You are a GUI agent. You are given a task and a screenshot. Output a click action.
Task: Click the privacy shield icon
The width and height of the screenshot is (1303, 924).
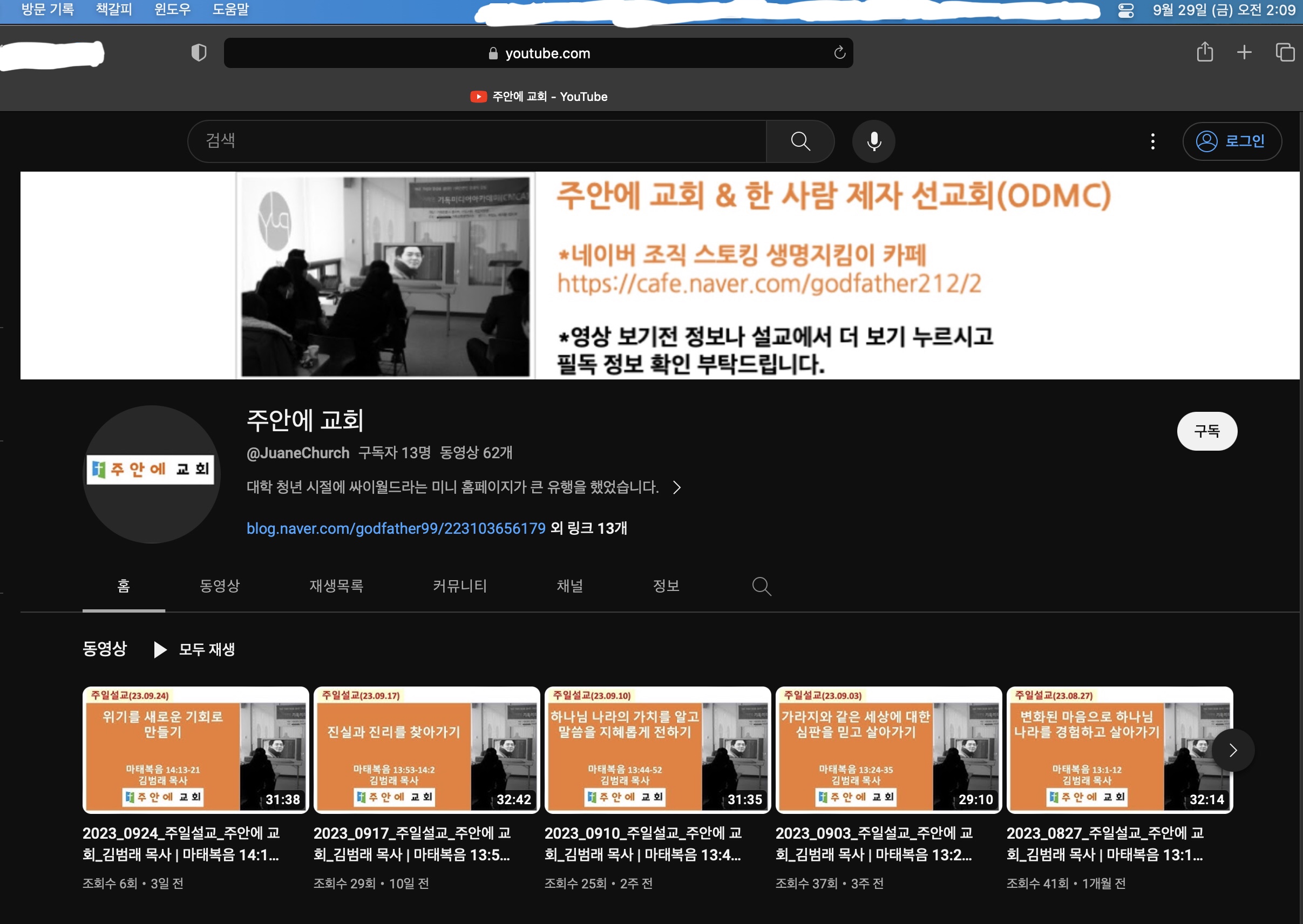point(198,53)
